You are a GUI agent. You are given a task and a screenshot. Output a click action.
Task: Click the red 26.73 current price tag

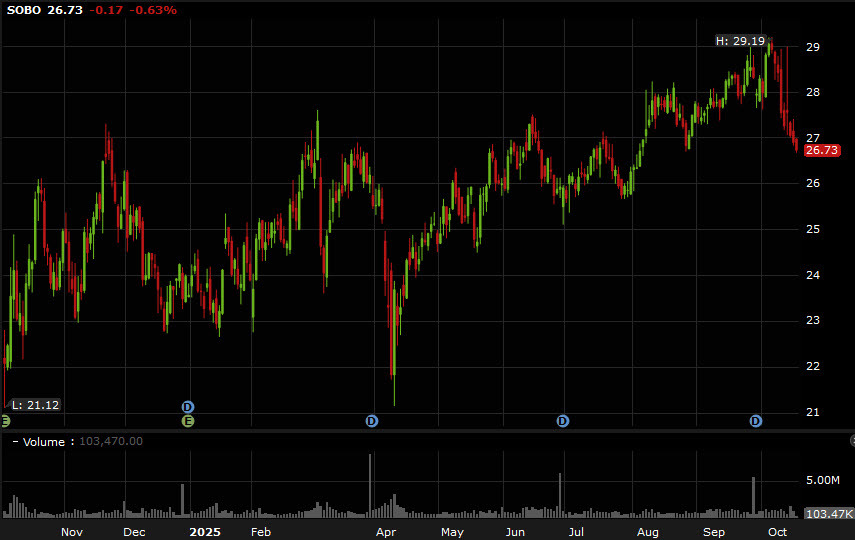[x=822, y=150]
